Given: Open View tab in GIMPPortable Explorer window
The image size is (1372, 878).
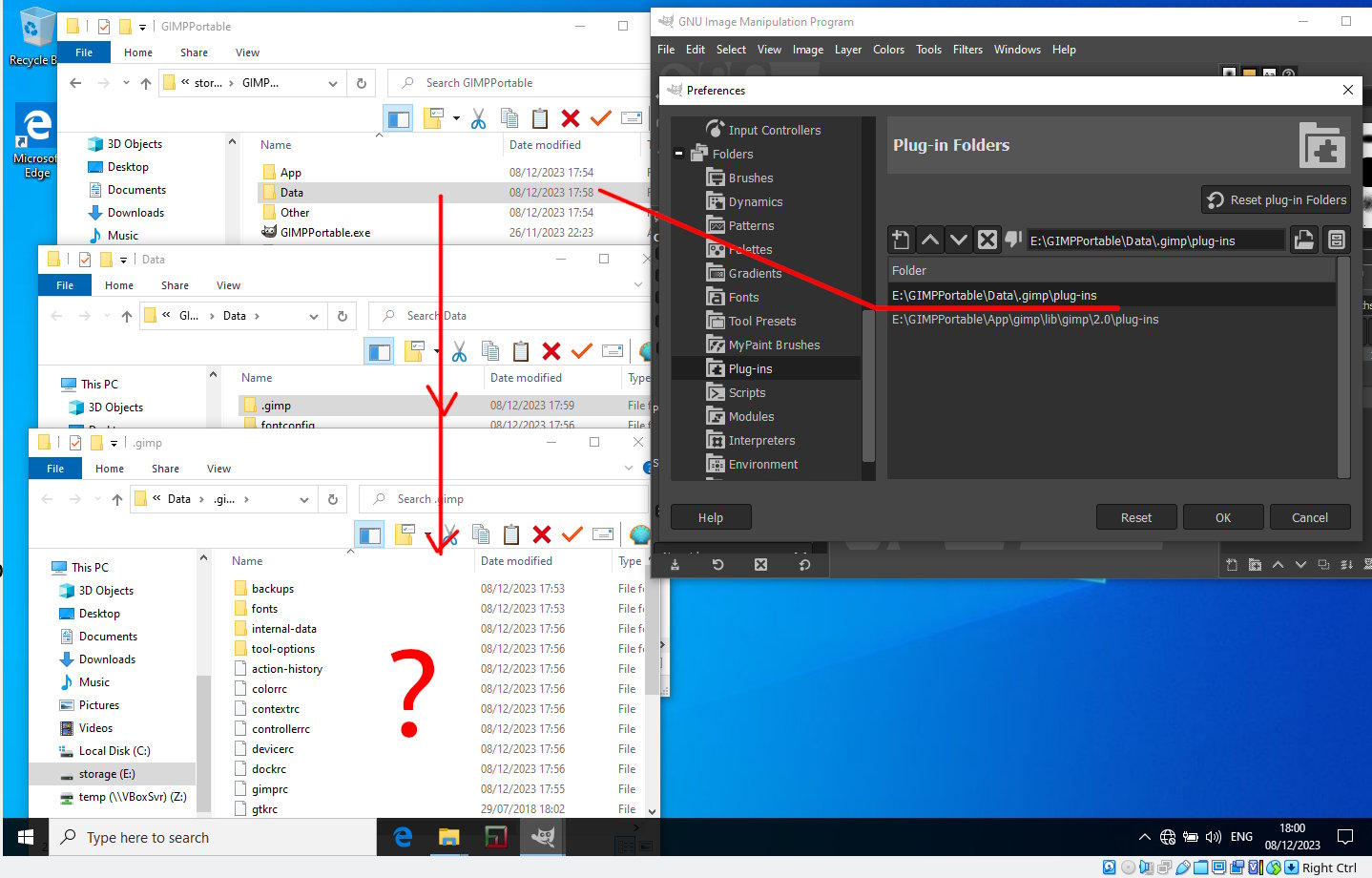Looking at the screenshot, I should point(247,52).
